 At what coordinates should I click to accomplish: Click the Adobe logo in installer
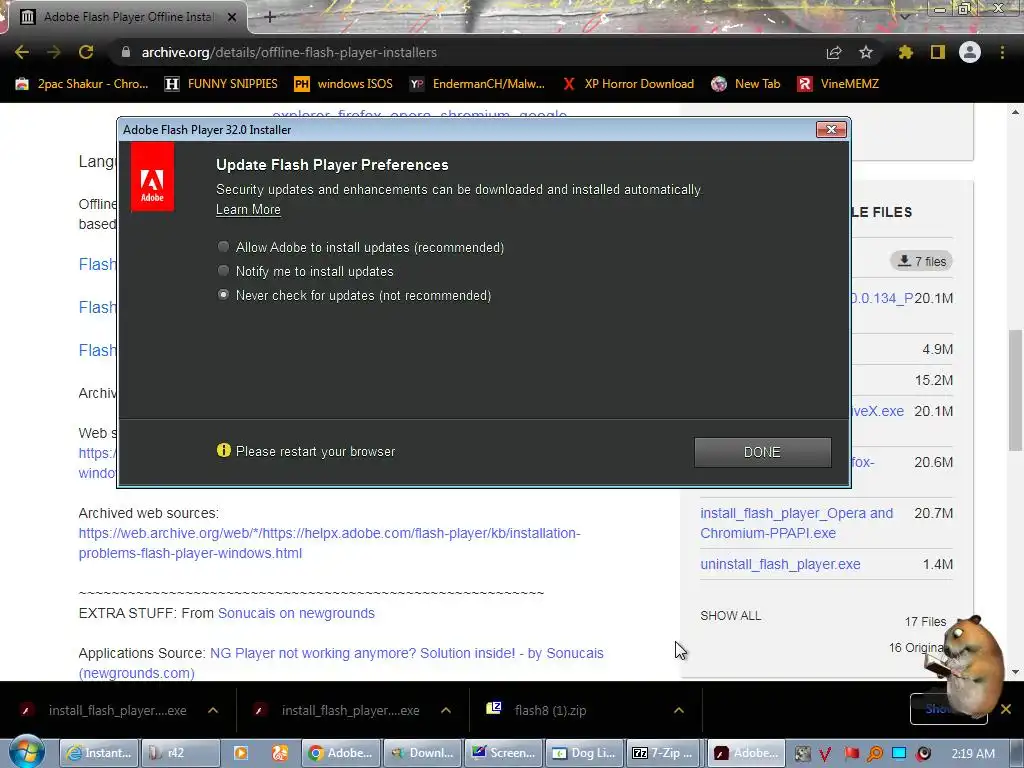(x=152, y=178)
